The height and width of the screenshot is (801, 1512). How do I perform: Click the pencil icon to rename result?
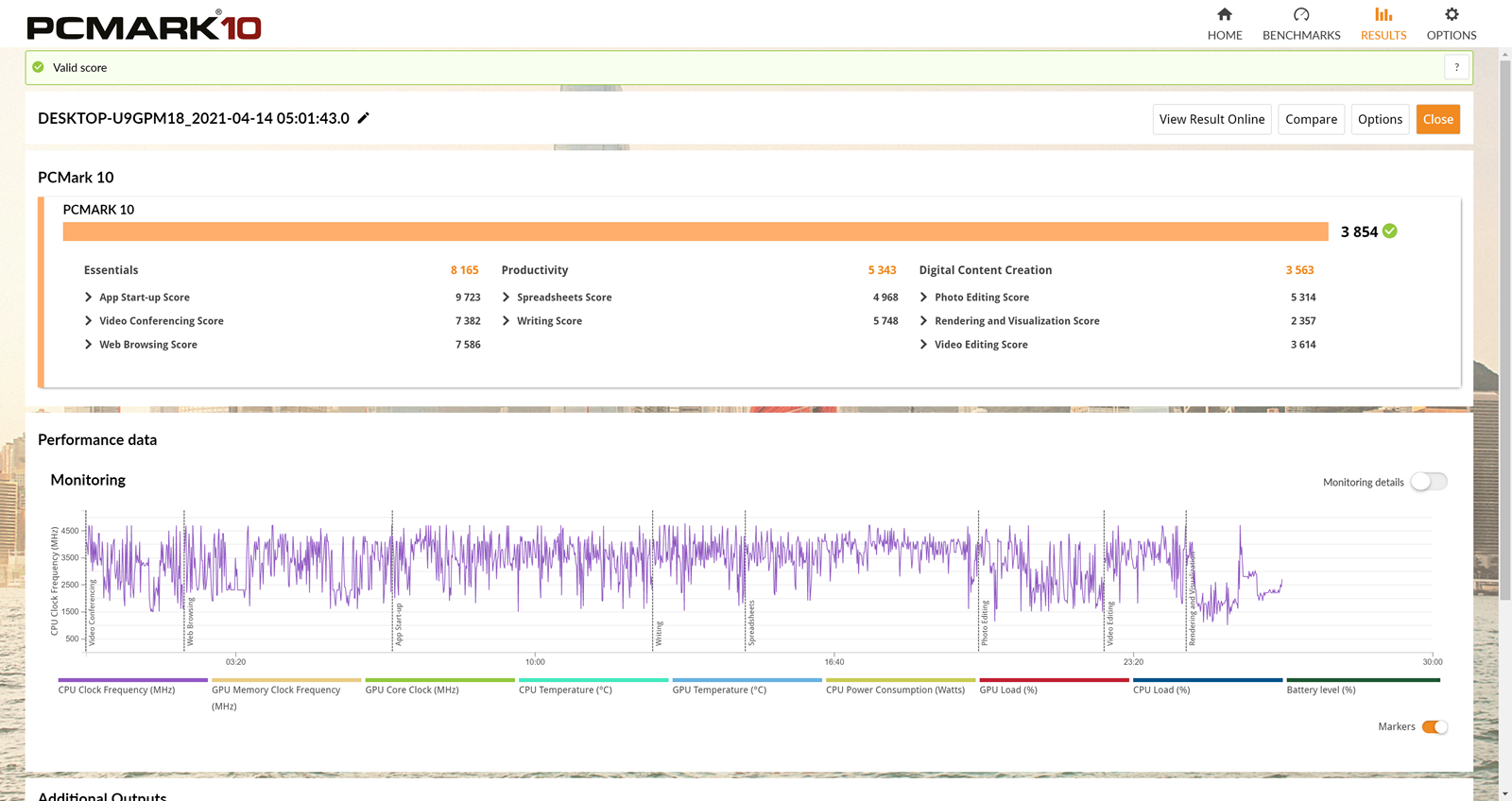(364, 118)
